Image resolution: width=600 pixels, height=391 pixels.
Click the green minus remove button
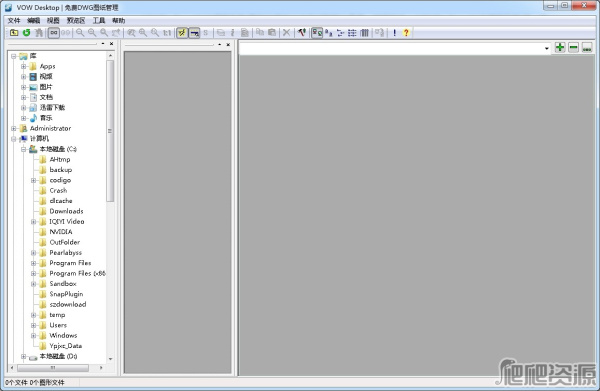[573, 47]
